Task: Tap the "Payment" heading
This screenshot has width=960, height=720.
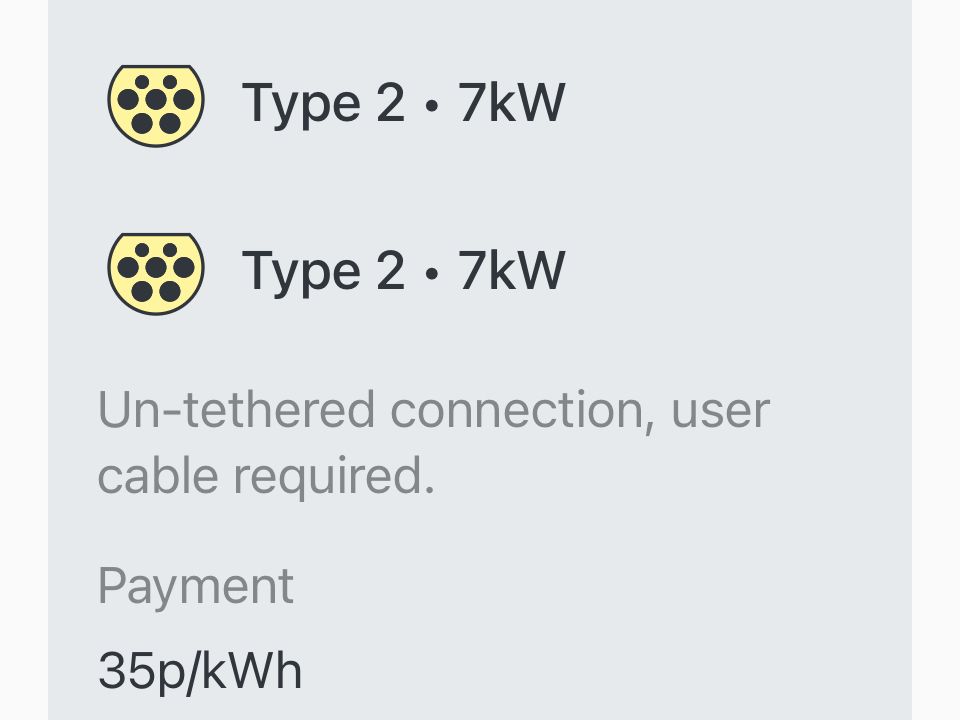Action: [196, 586]
